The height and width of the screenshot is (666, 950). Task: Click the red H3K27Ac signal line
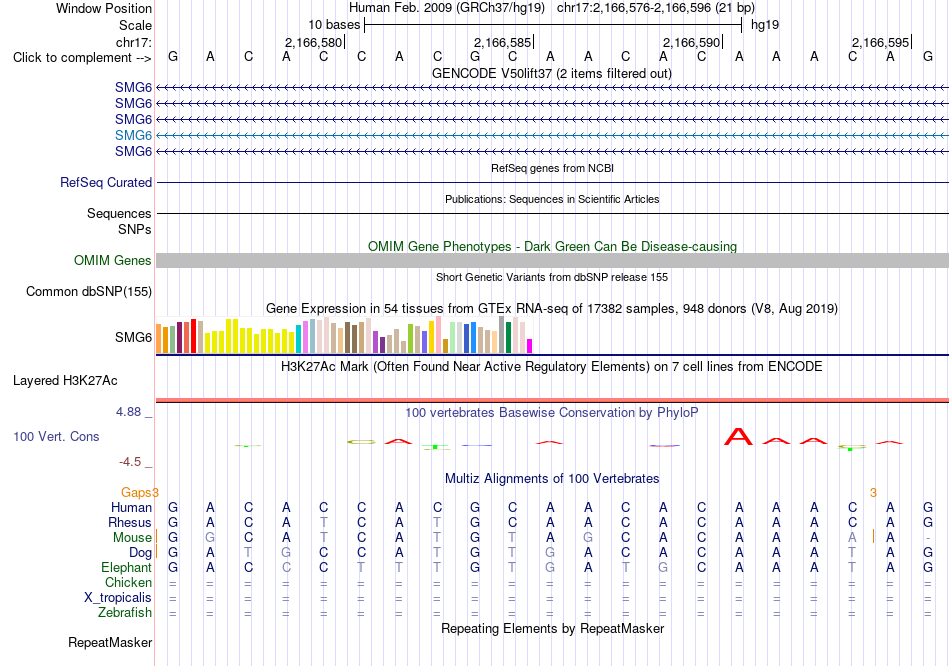tap(552, 400)
